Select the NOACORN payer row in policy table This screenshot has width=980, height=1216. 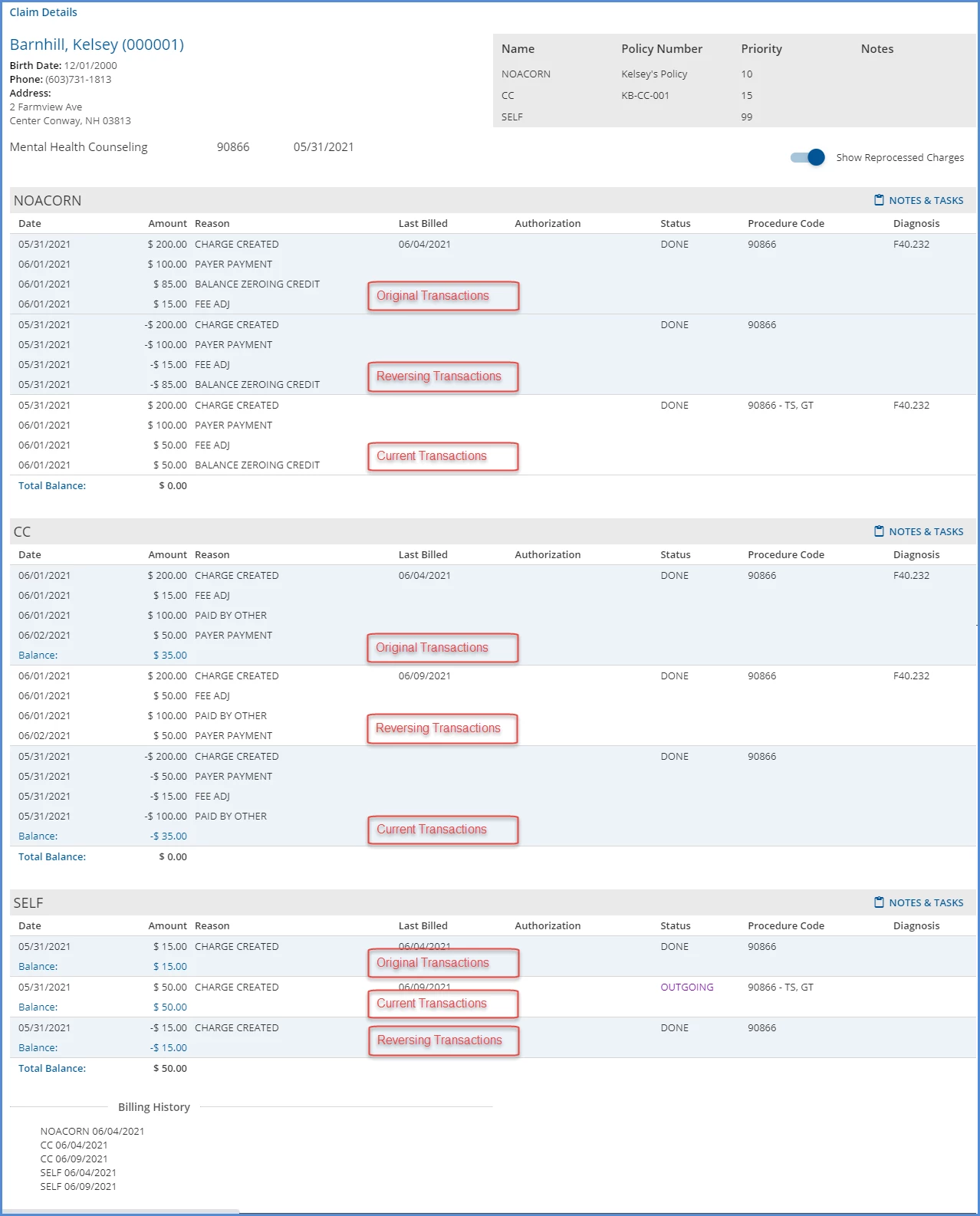point(734,74)
